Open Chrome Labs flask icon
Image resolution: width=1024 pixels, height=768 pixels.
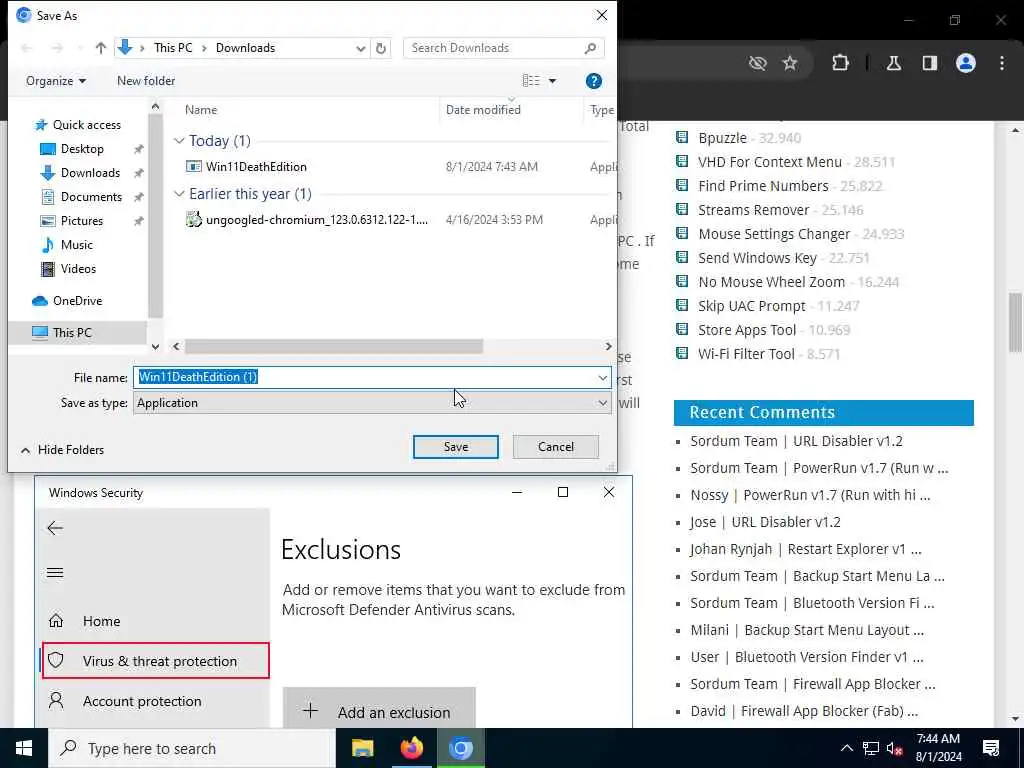click(x=894, y=63)
